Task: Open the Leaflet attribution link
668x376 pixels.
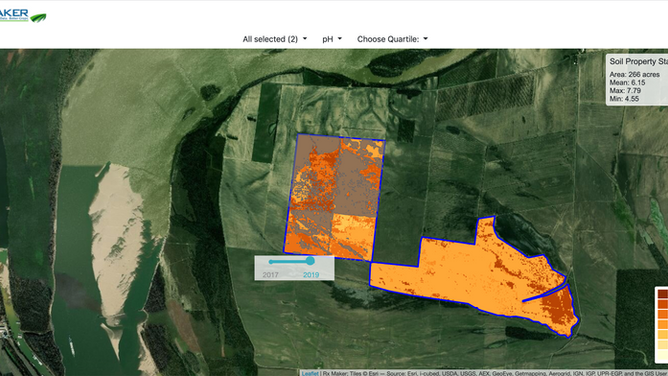Action: point(310,373)
